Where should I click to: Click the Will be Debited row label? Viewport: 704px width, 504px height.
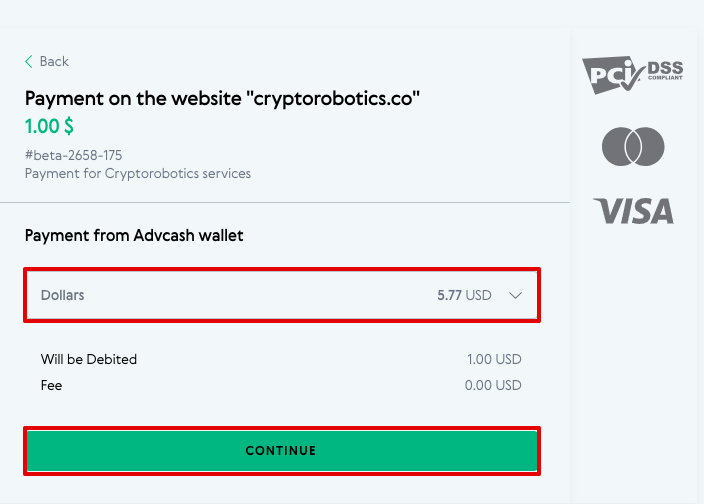88,359
